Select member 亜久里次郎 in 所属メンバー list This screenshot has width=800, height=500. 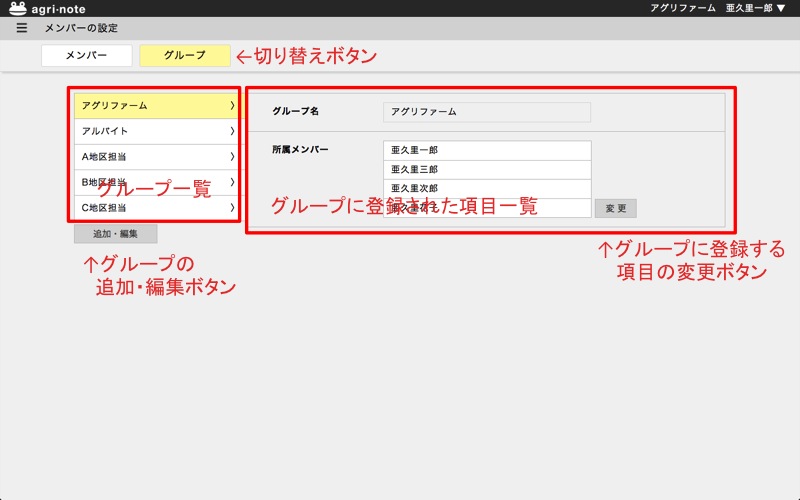[486, 188]
